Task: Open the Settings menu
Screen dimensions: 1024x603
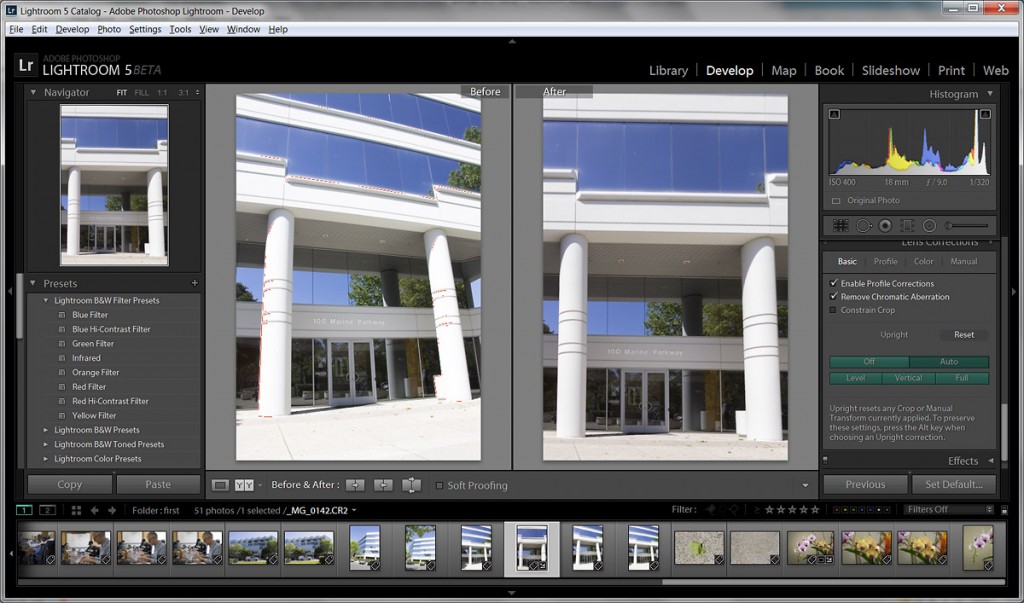Action: tap(145, 29)
